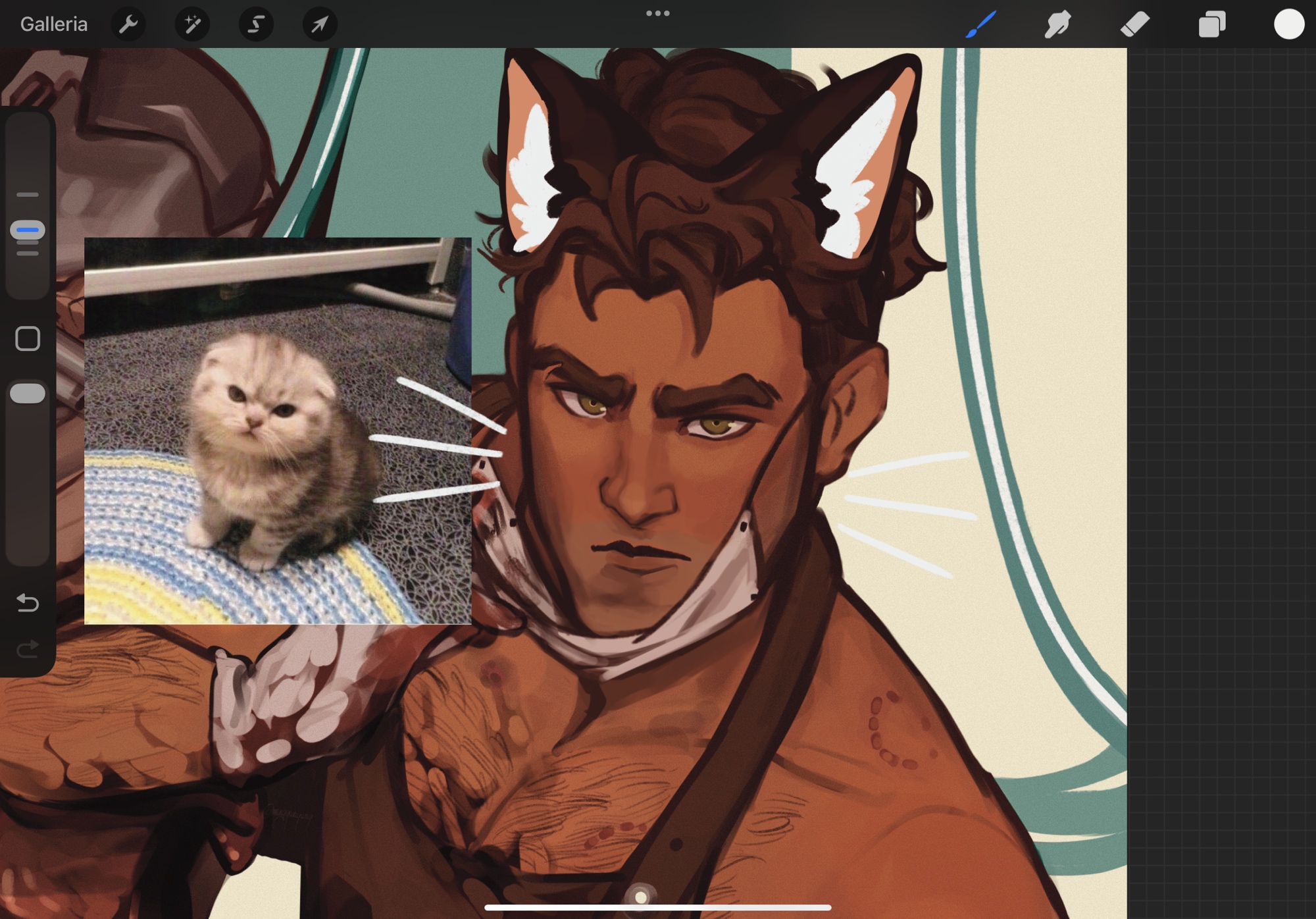
Task: Click the opacity slider handle
Action: click(28, 394)
